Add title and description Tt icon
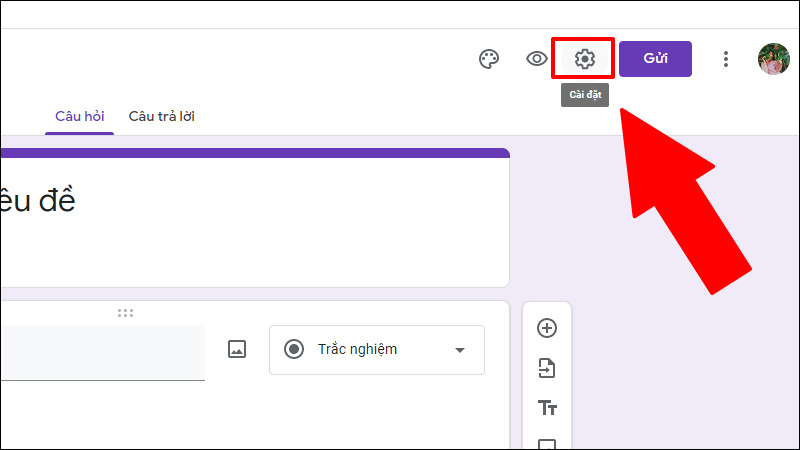Image resolution: width=800 pixels, height=450 pixels. (x=547, y=408)
